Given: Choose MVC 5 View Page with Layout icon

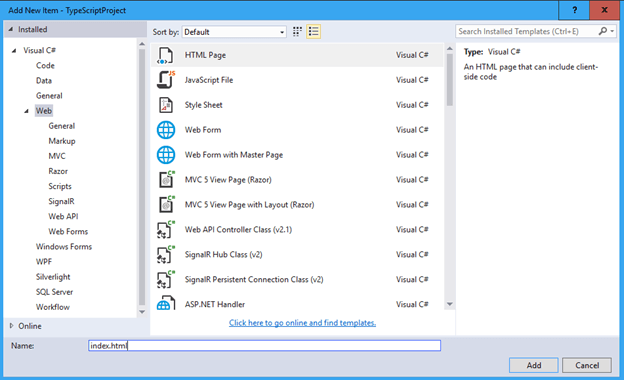Looking at the screenshot, I should (x=166, y=205).
